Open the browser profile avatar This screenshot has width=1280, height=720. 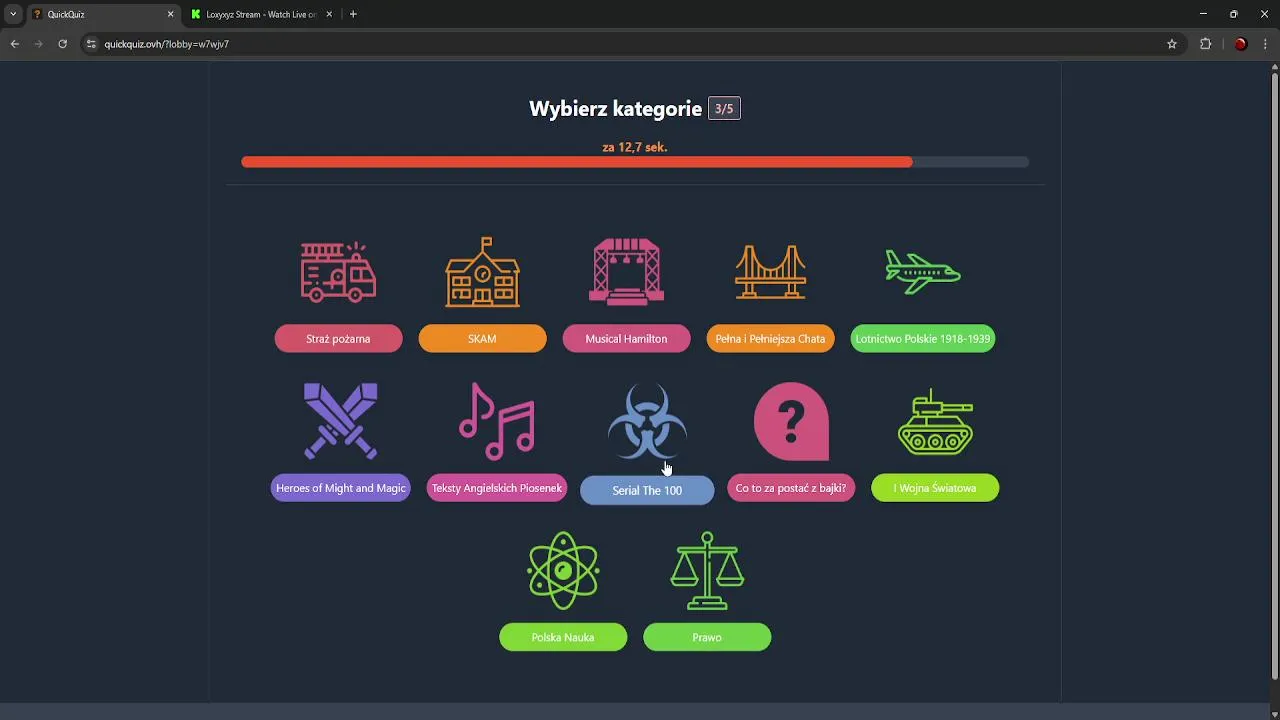tap(1241, 44)
